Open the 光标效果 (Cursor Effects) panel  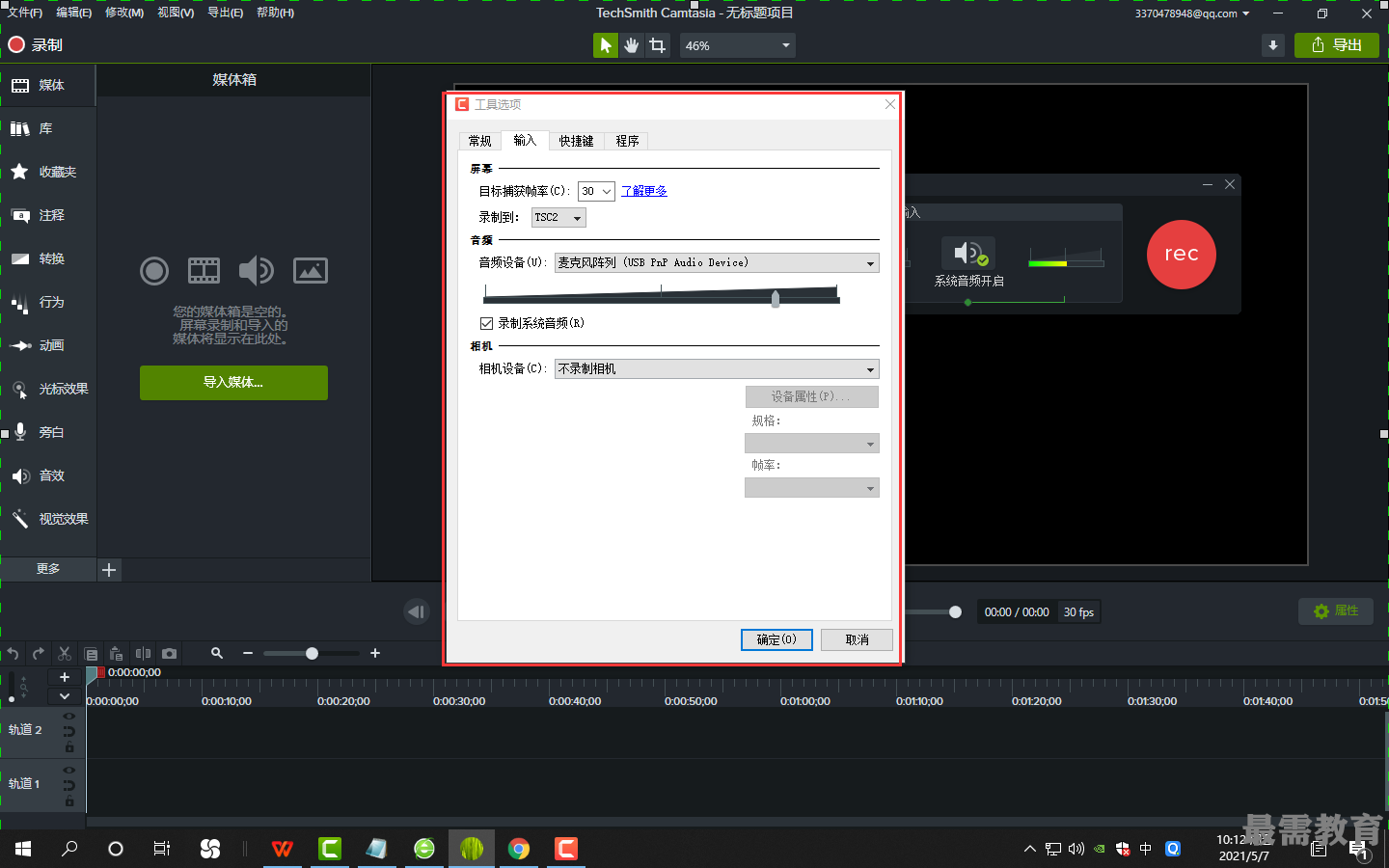[x=48, y=390]
